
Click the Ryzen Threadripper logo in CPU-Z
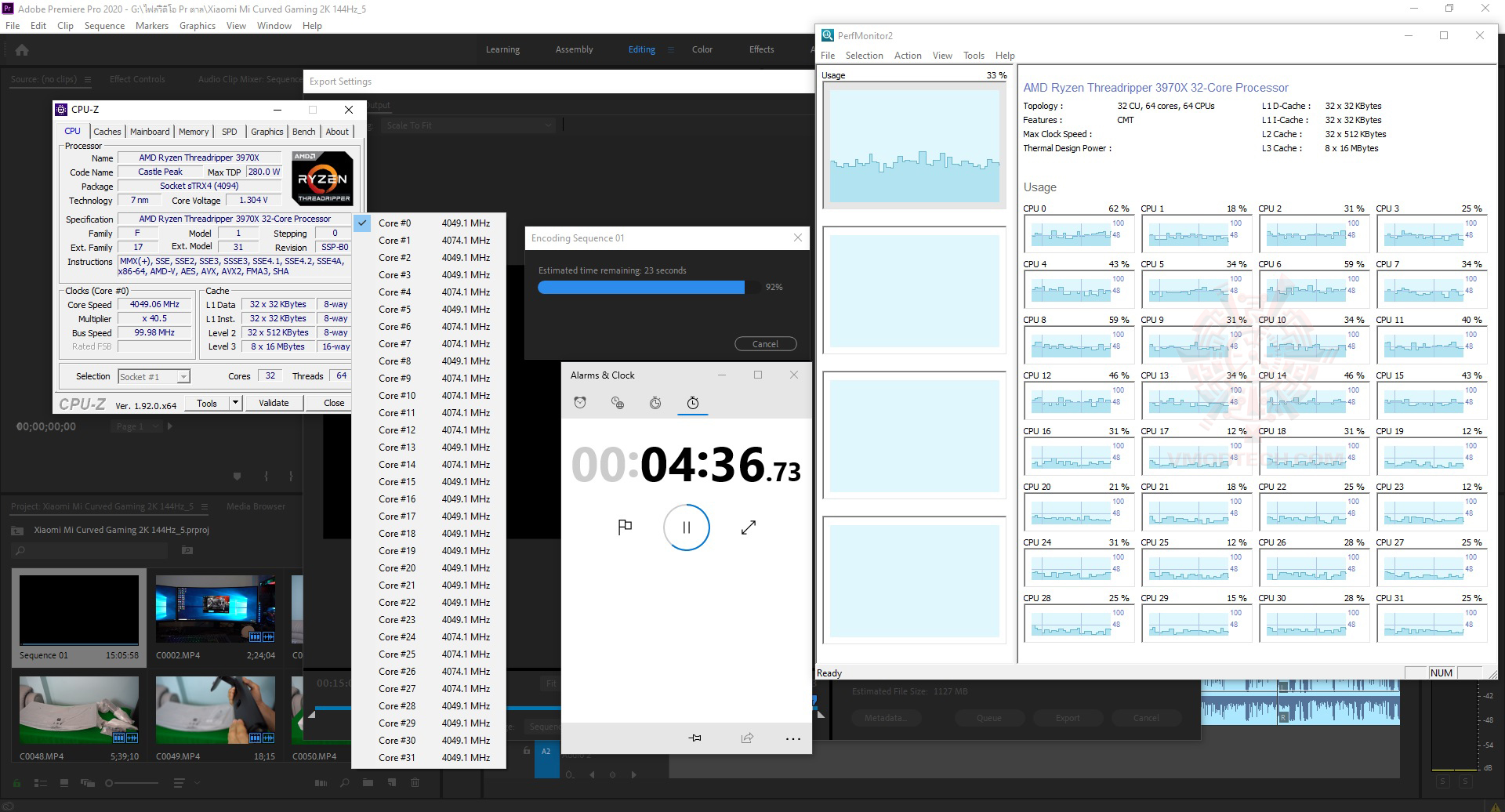click(x=324, y=178)
